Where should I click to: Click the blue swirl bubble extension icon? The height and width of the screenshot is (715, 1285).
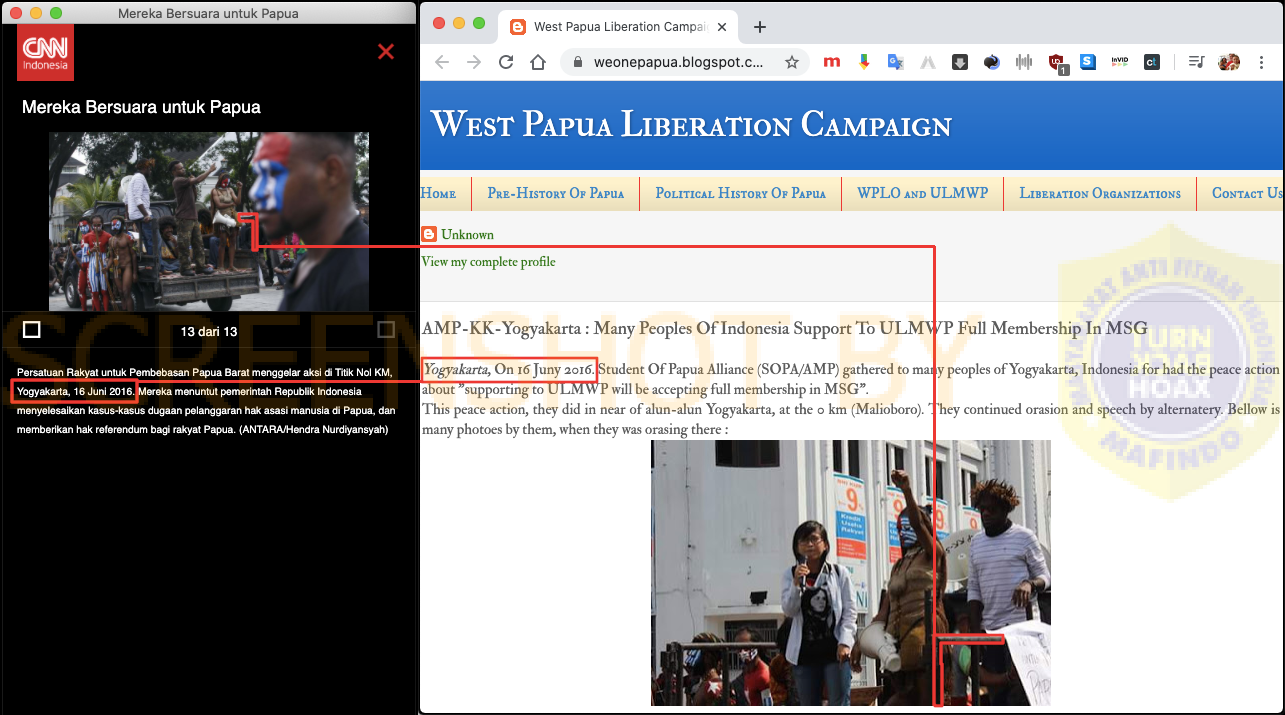991,62
